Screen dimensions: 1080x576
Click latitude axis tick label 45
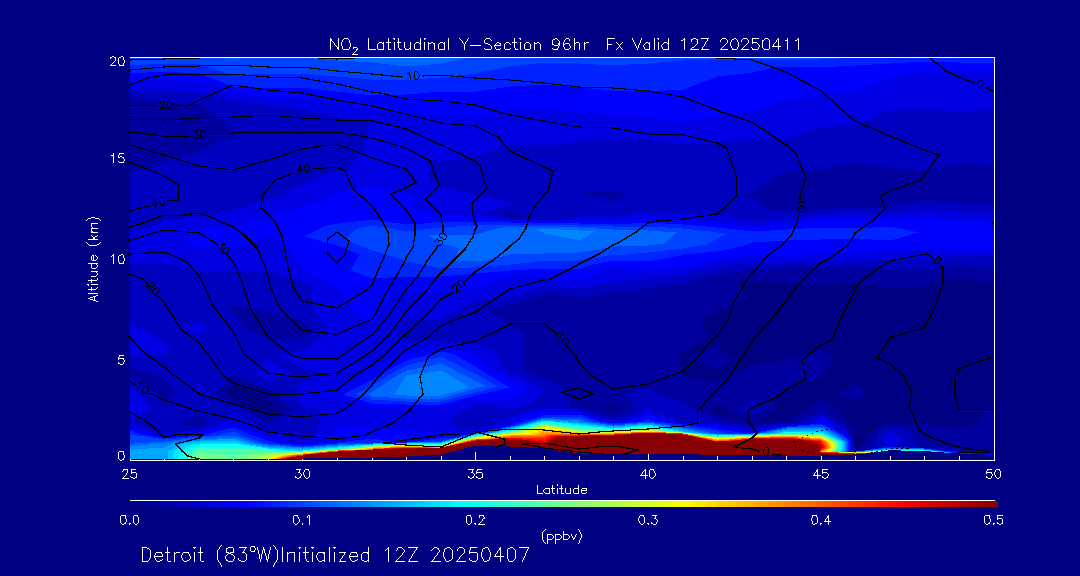[821, 474]
